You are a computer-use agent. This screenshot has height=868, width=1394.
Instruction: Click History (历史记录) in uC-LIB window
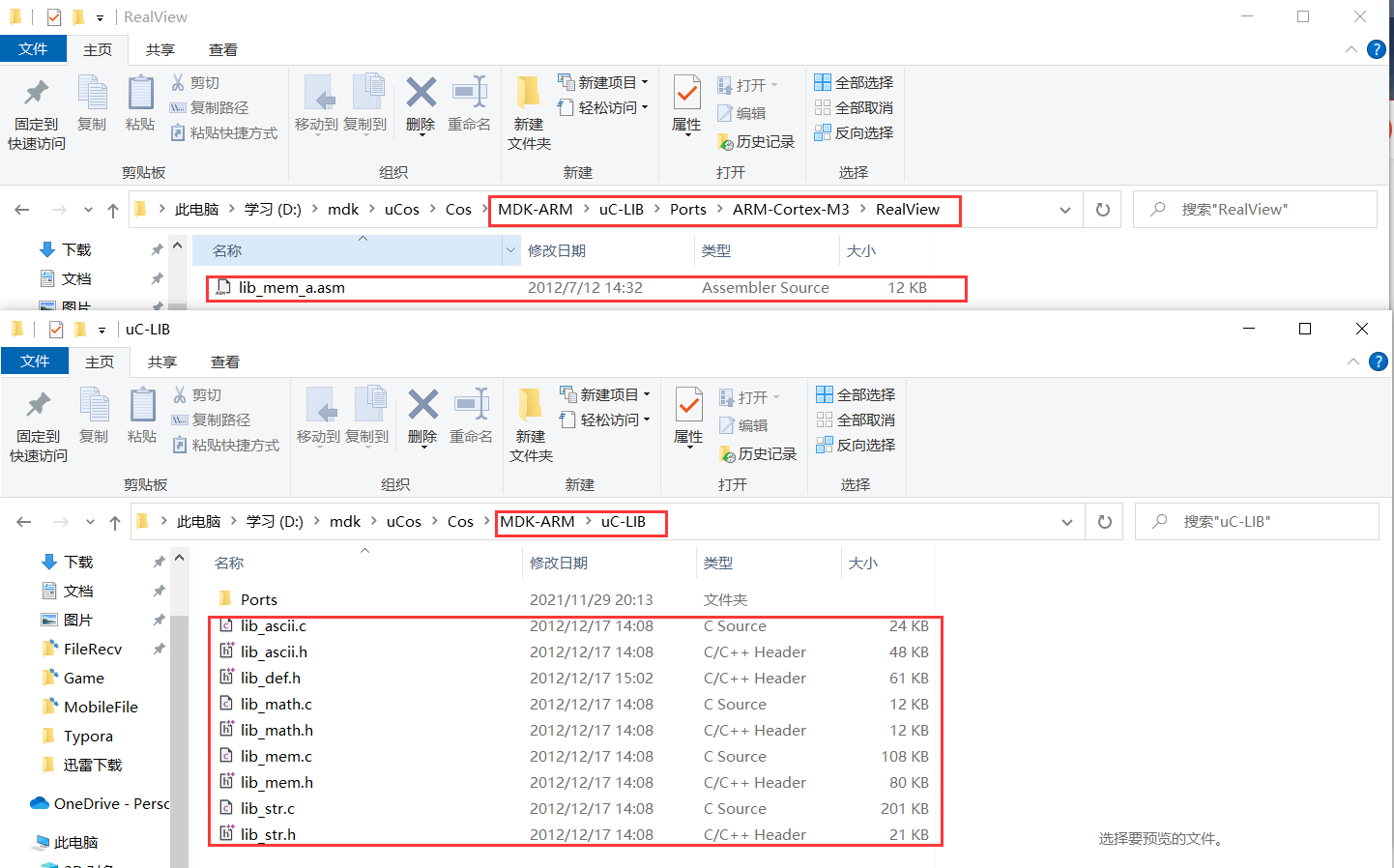758,453
